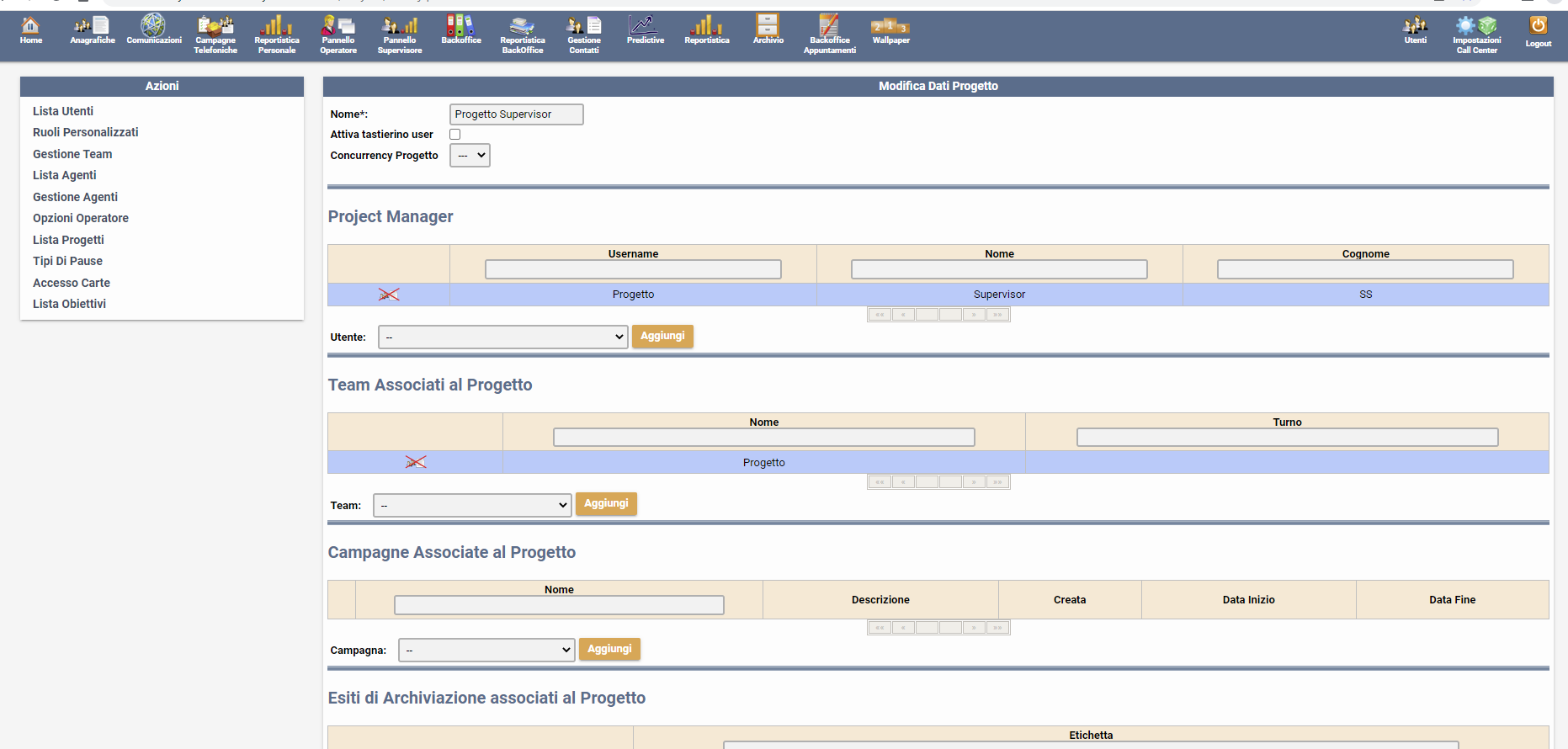Click Aggiungi button next to Utente

662,337
